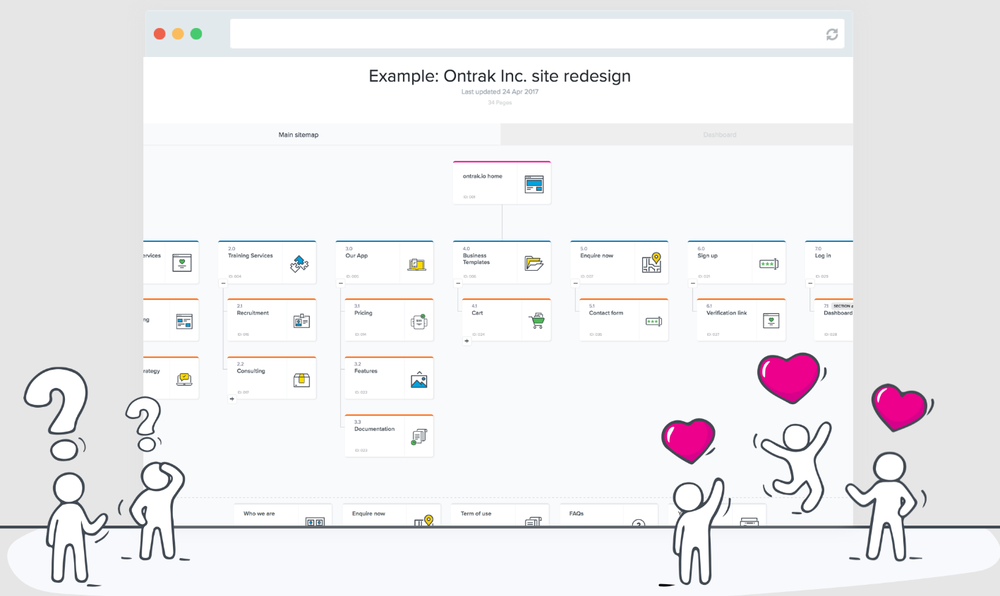This screenshot has height=596, width=1000.
Task: Click the 'Sign up' card title
Action: point(707,256)
